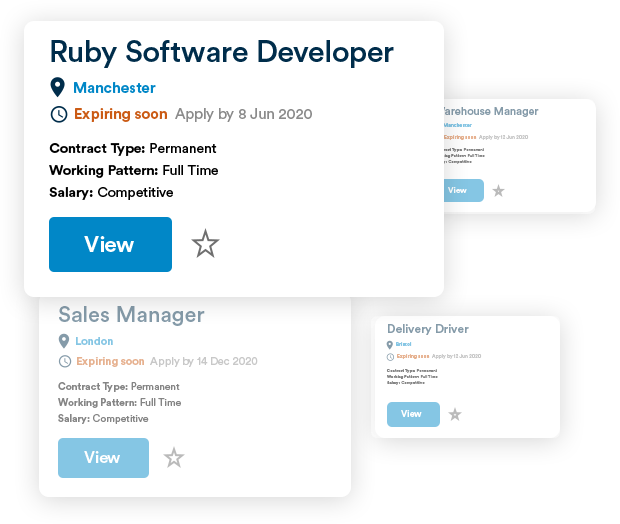This screenshot has width=620, height=524.
Task: Select the London location link
Action: (x=94, y=341)
